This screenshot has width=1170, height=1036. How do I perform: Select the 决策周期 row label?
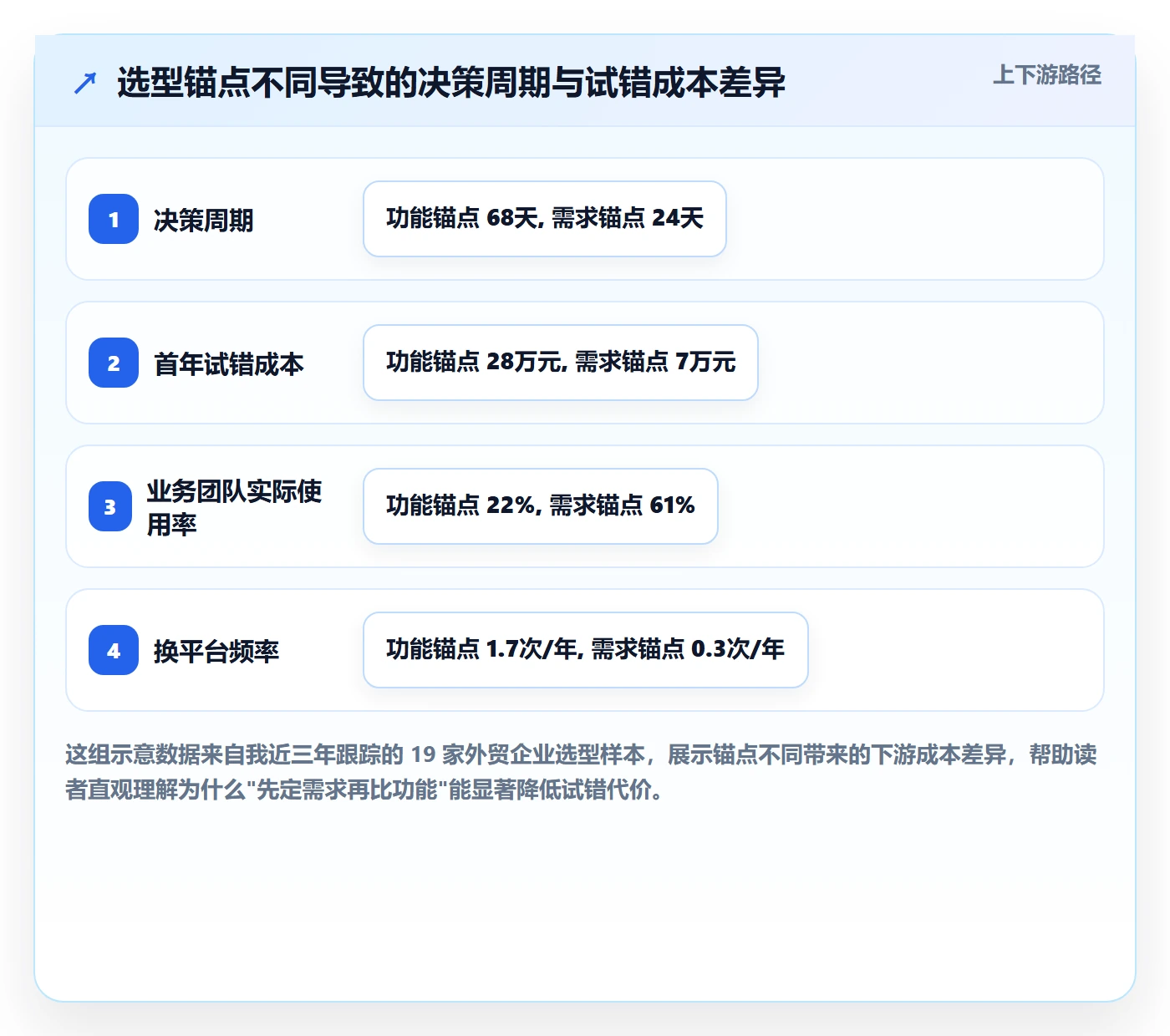(x=204, y=220)
